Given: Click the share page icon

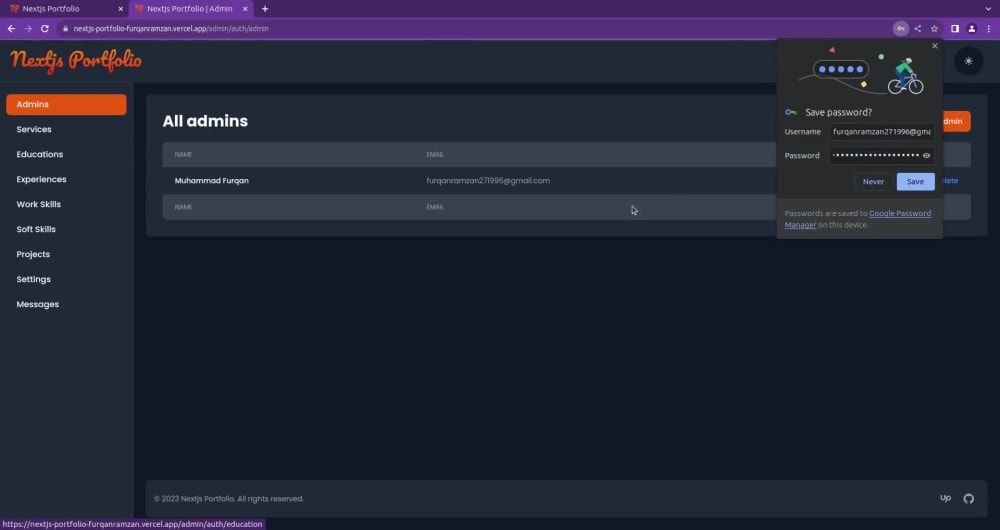Looking at the screenshot, I should (x=918, y=29).
